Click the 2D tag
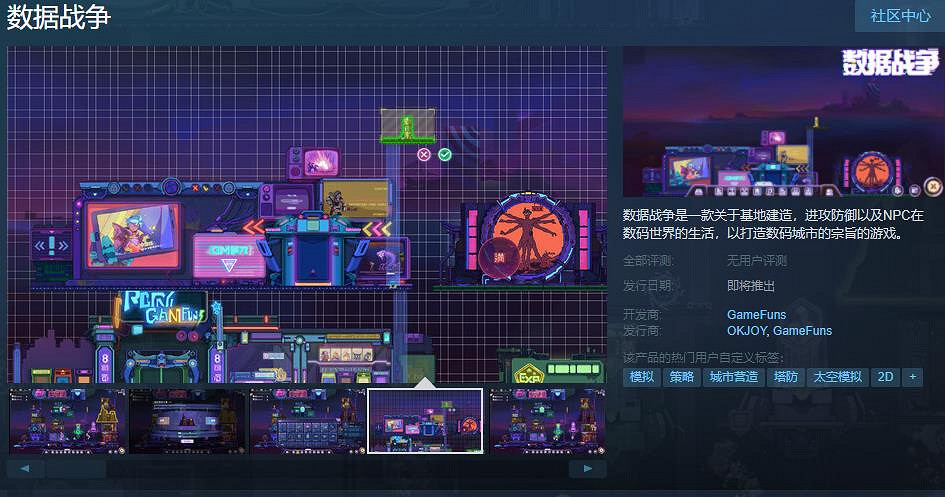The image size is (945, 497). point(885,377)
